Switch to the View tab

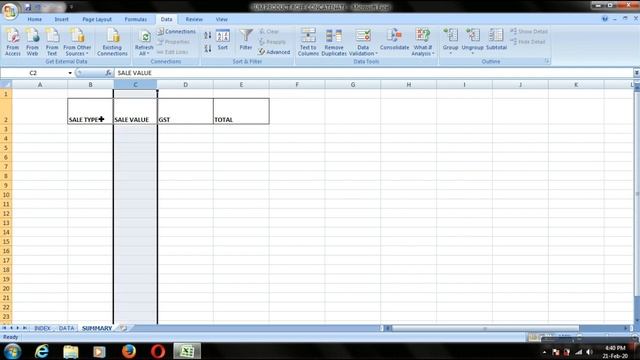pyautogui.click(x=222, y=19)
